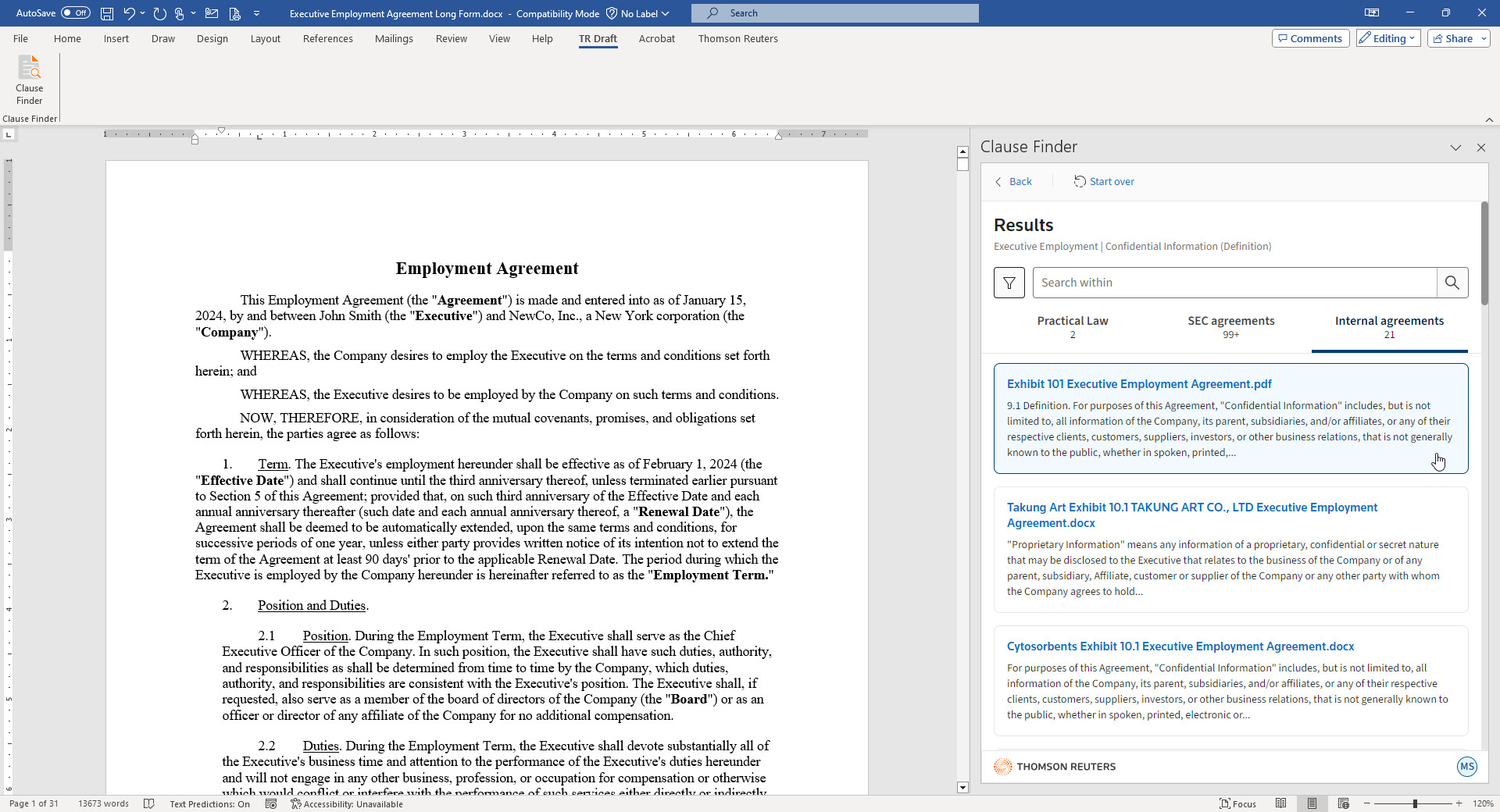Click the tab selector at ruler corner
Viewport: 1500px width, 812px height.
[9, 134]
